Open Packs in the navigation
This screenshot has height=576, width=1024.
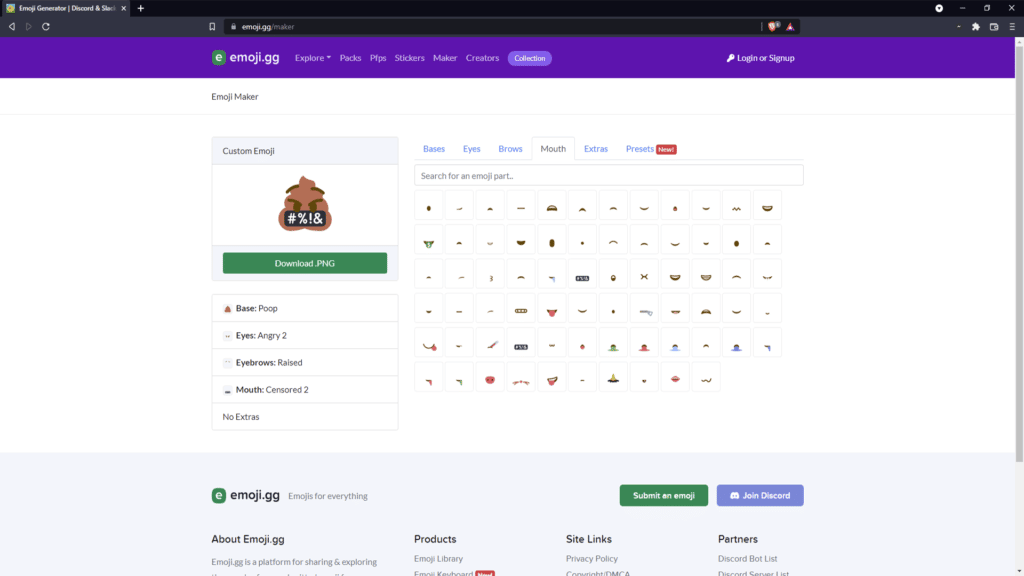(350, 57)
